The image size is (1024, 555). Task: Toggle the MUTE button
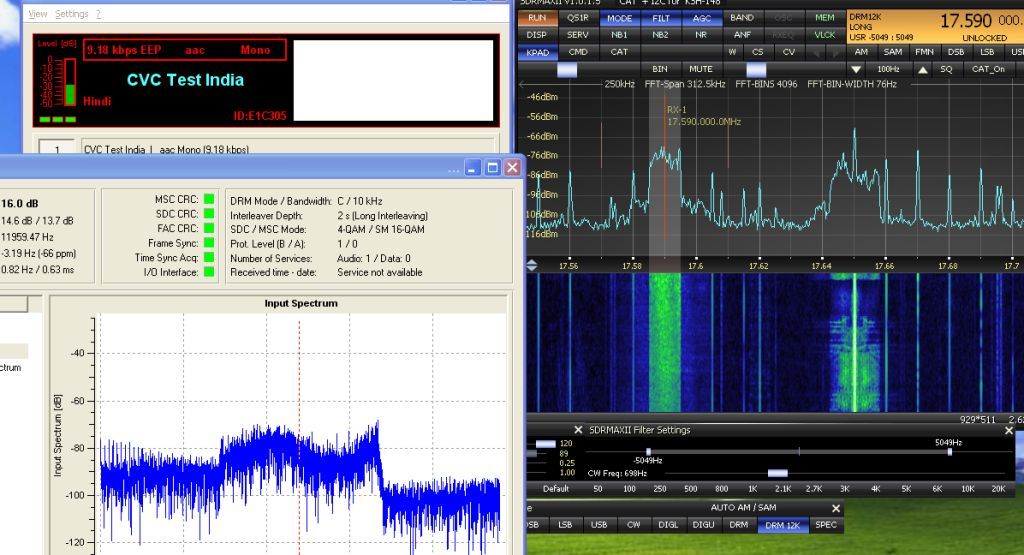pyautogui.click(x=701, y=69)
